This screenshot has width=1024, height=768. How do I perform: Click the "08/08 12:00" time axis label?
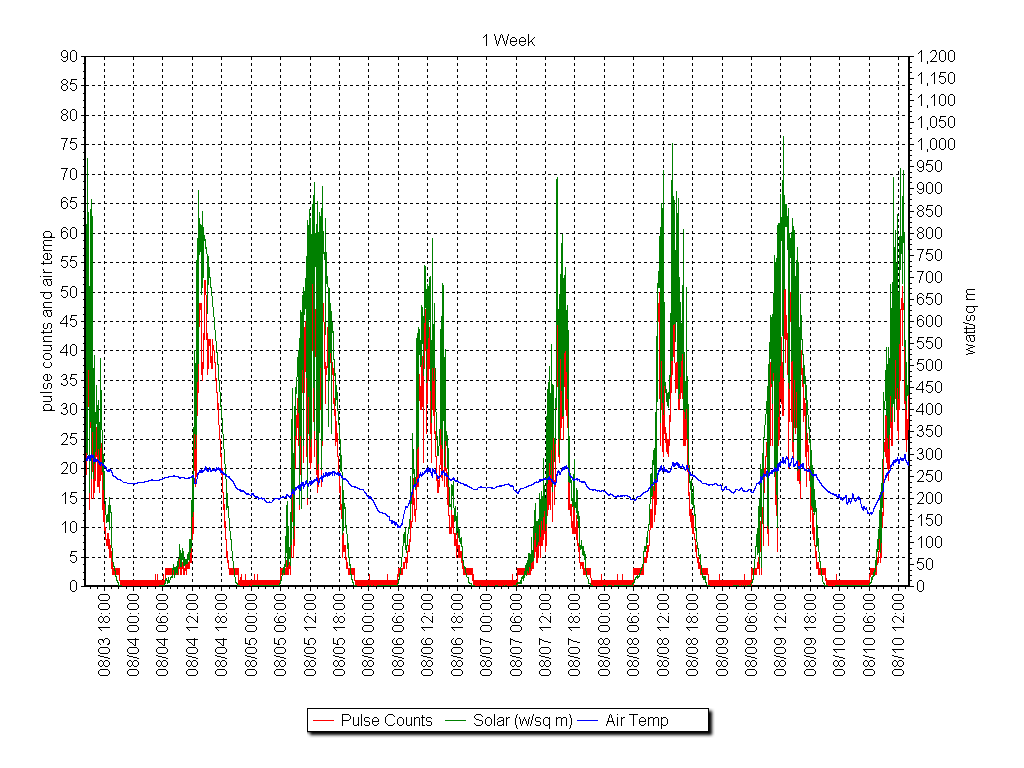(x=663, y=635)
